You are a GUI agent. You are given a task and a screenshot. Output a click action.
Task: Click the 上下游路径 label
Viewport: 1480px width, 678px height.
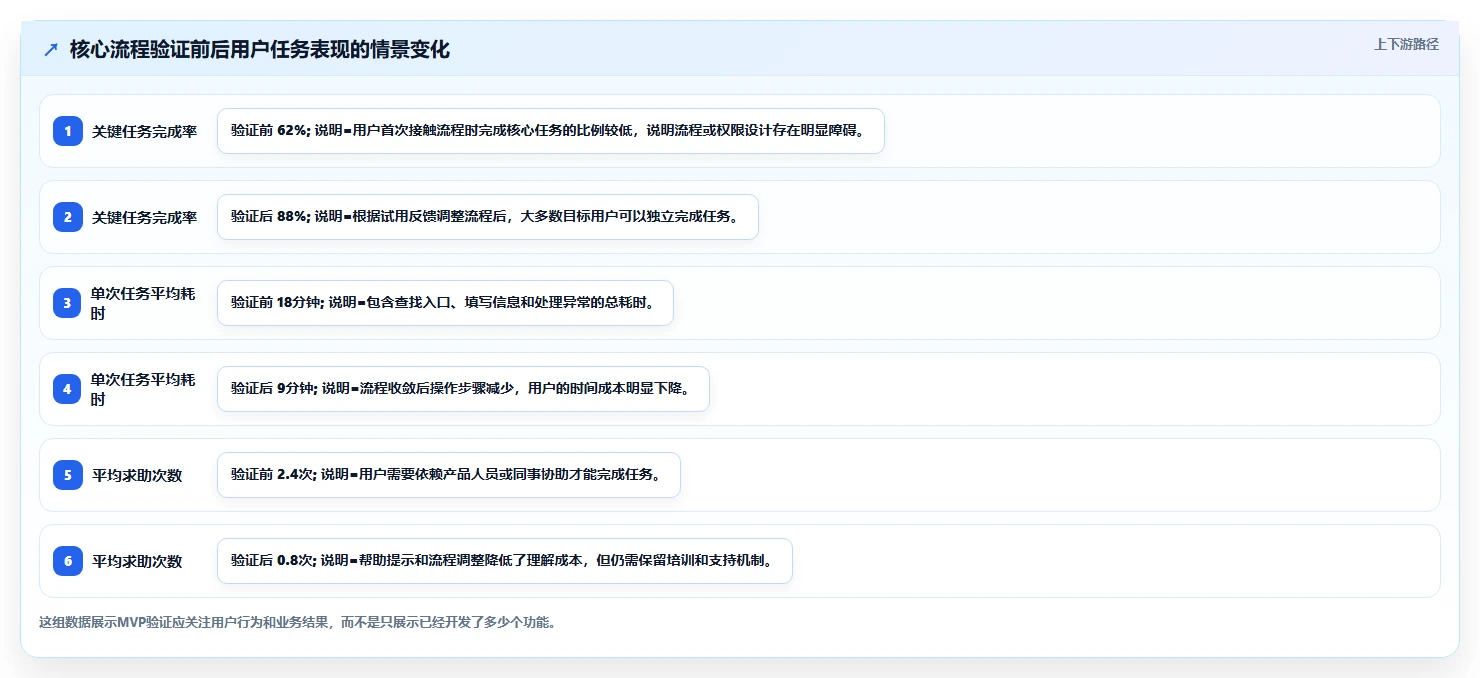pyautogui.click(x=1406, y=44)
